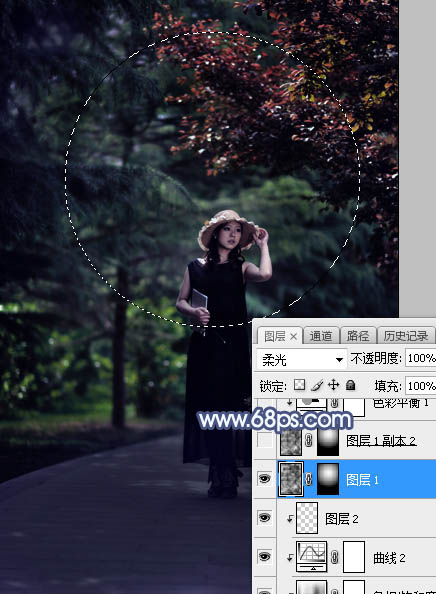Viewport: 436px width, 594px height.
Task: Switch to the 路径 tab
Action: pos(358,336)
